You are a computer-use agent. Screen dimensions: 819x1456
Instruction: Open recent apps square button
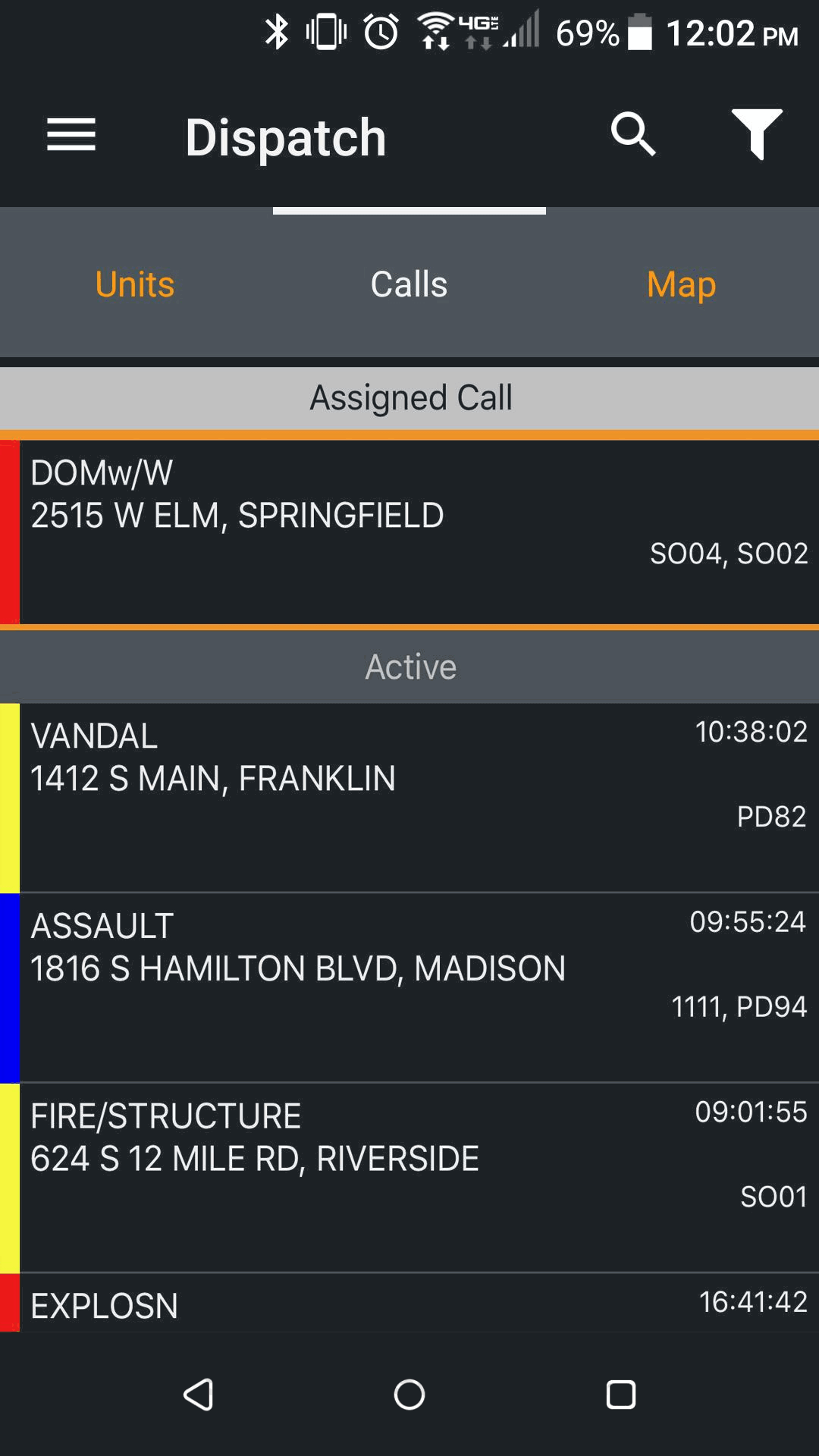pos(620,1394)
